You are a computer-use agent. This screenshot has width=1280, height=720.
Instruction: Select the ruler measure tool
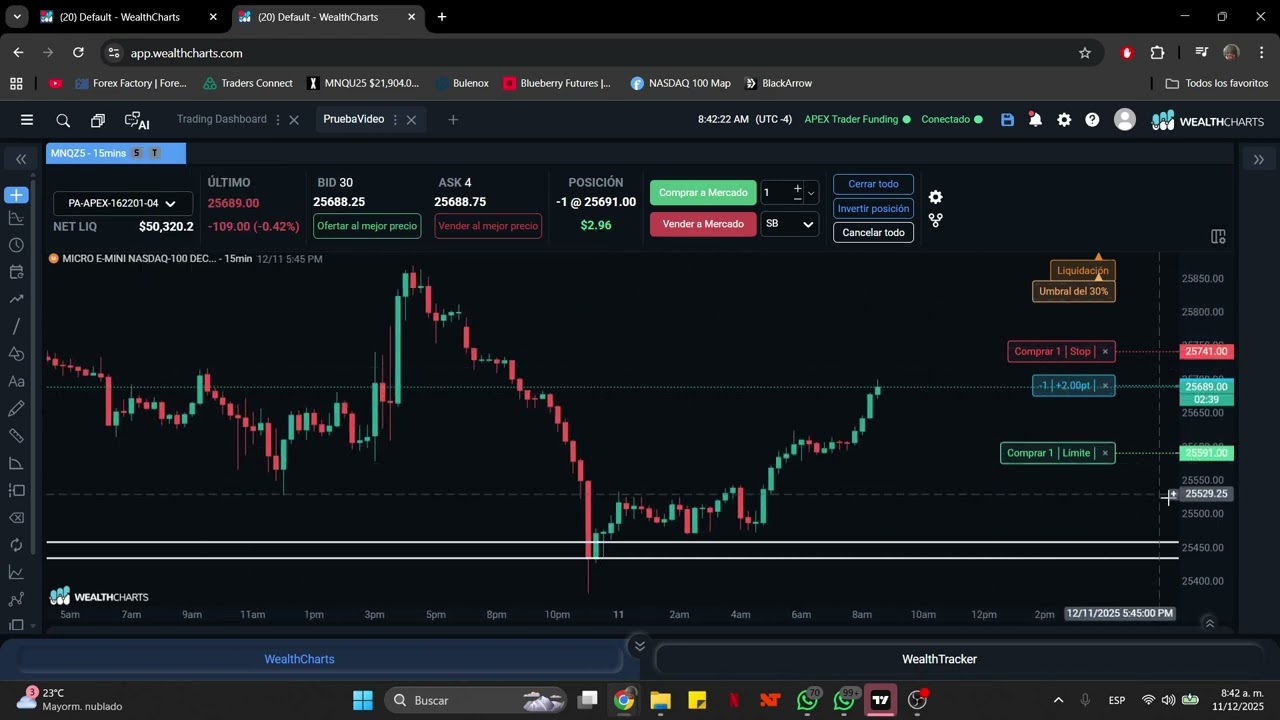[x=16, y=436]
